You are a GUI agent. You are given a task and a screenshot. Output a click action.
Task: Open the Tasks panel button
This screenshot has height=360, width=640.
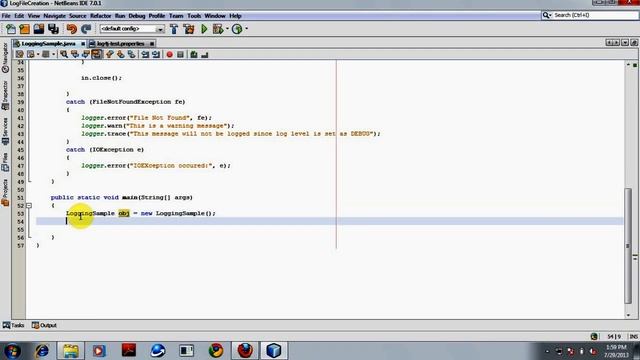(13, 325)
